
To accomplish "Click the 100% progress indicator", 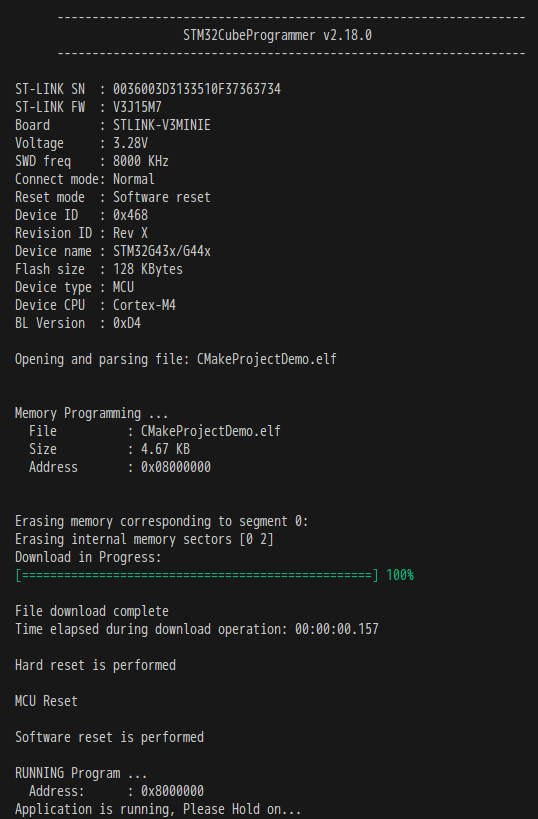I will (400, 576).
